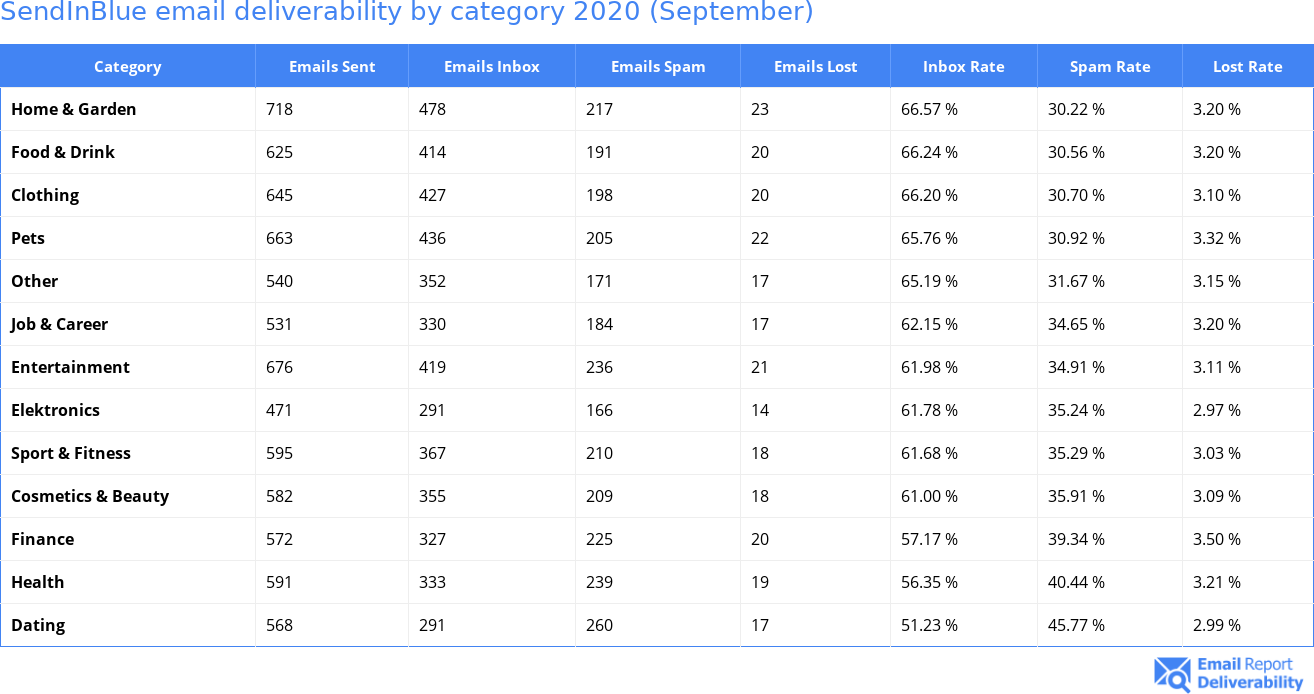Viewport: 1314px width, 694px height.
Task: Sort by the Spam Rate column header
Action: click(x=1110, y=67)
